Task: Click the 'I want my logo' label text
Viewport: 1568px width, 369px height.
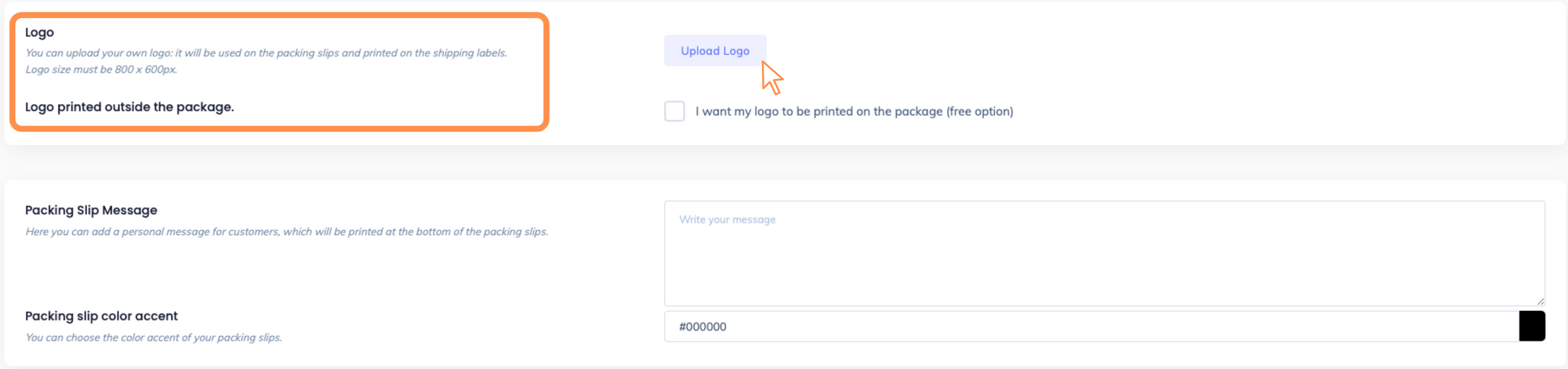Action: (751, 111)
